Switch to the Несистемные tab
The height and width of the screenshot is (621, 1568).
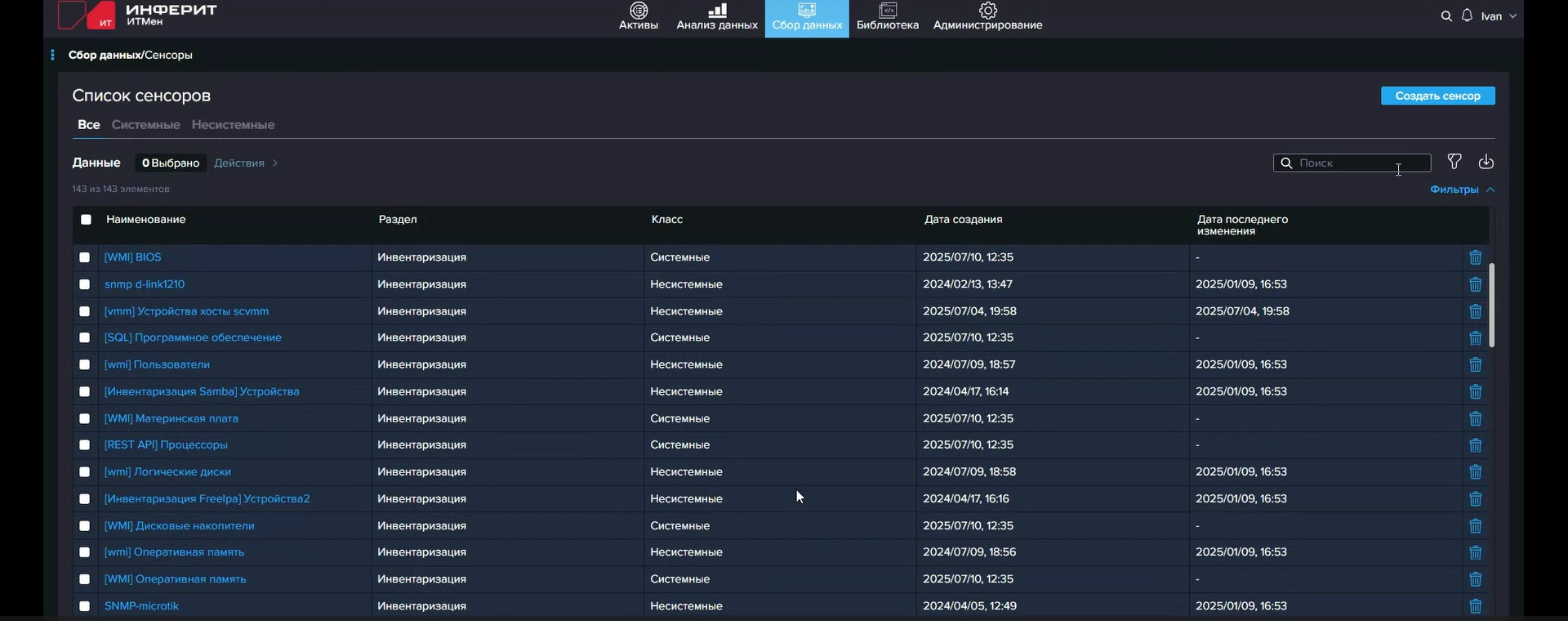click(x=233, y=125)
